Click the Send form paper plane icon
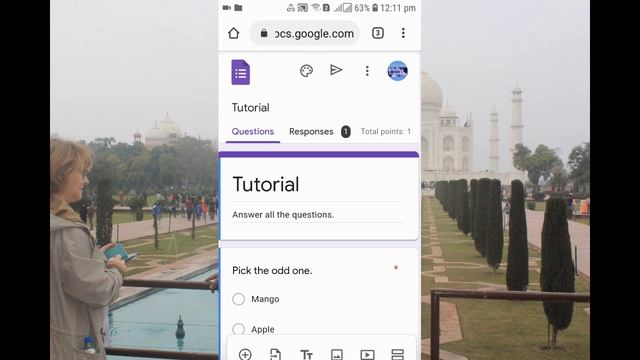Screen dimensions: 640x360 click(336, 70)
